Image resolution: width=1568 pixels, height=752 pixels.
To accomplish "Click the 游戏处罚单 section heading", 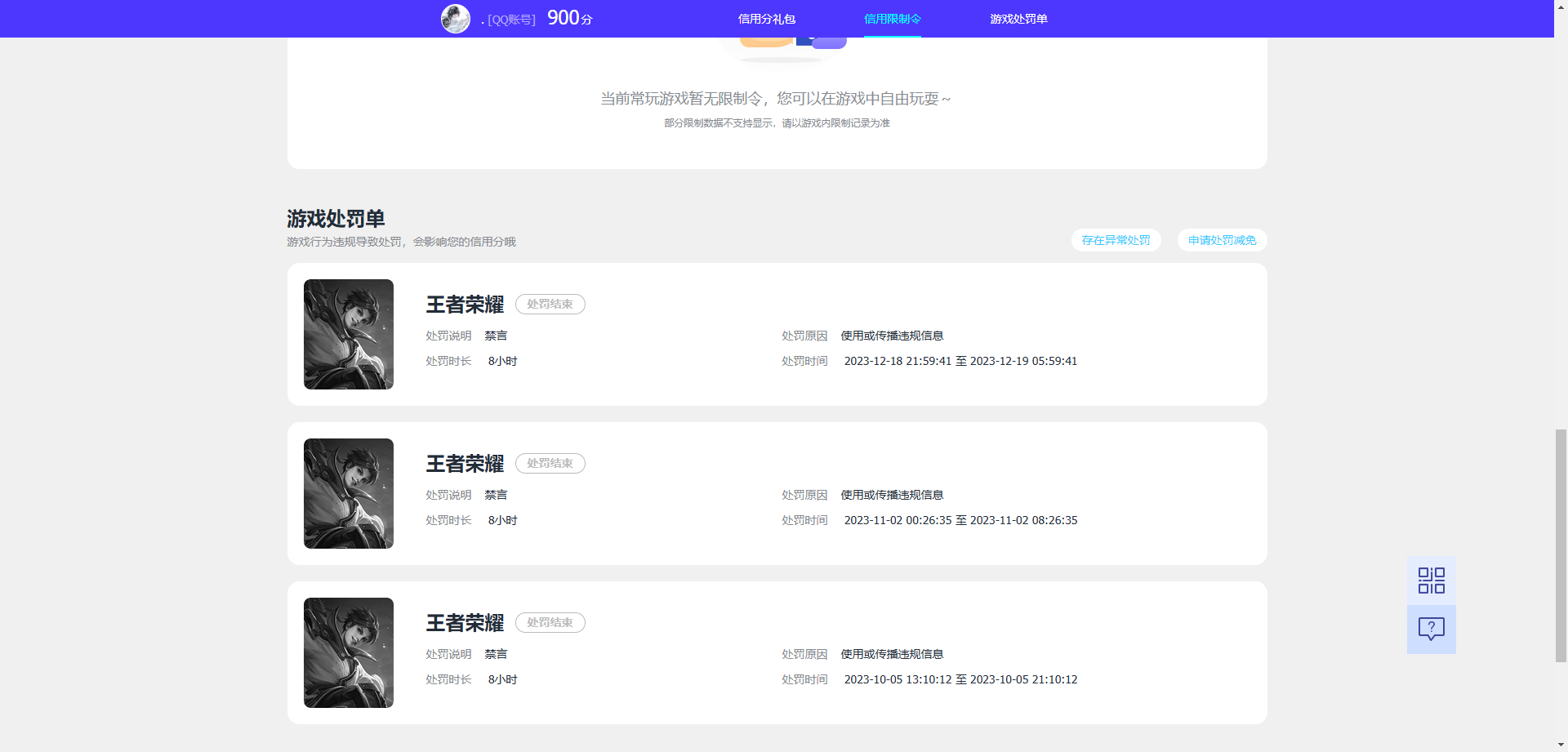I will tap(336, 219).
